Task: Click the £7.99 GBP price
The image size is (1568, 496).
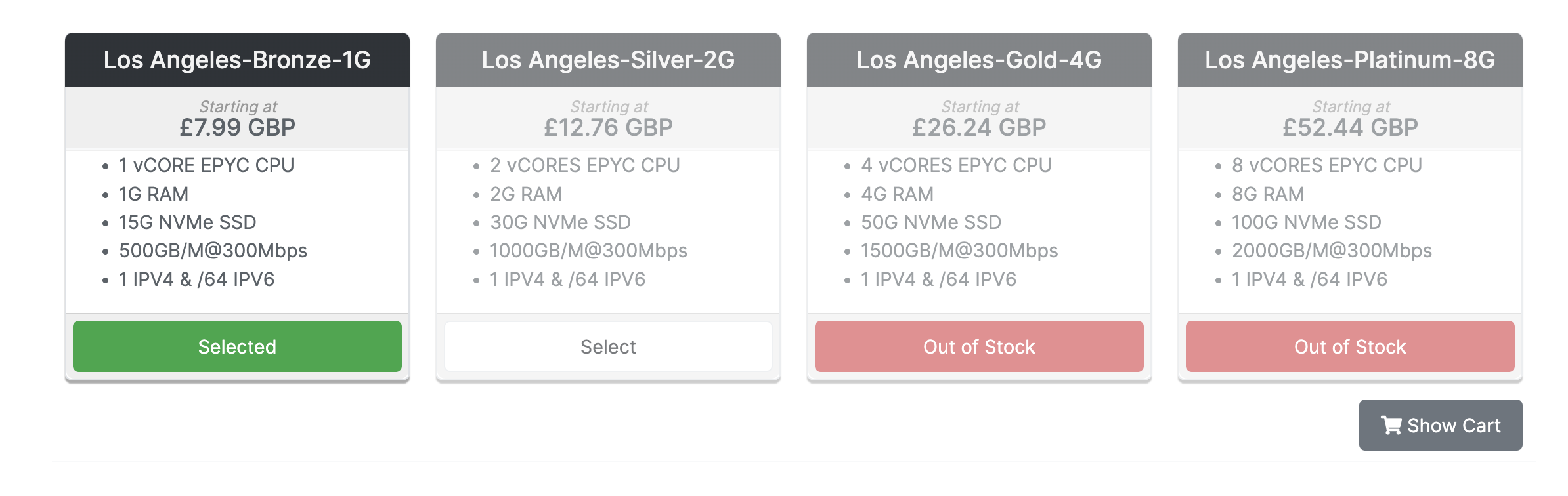Action: (x=237, y=127)
